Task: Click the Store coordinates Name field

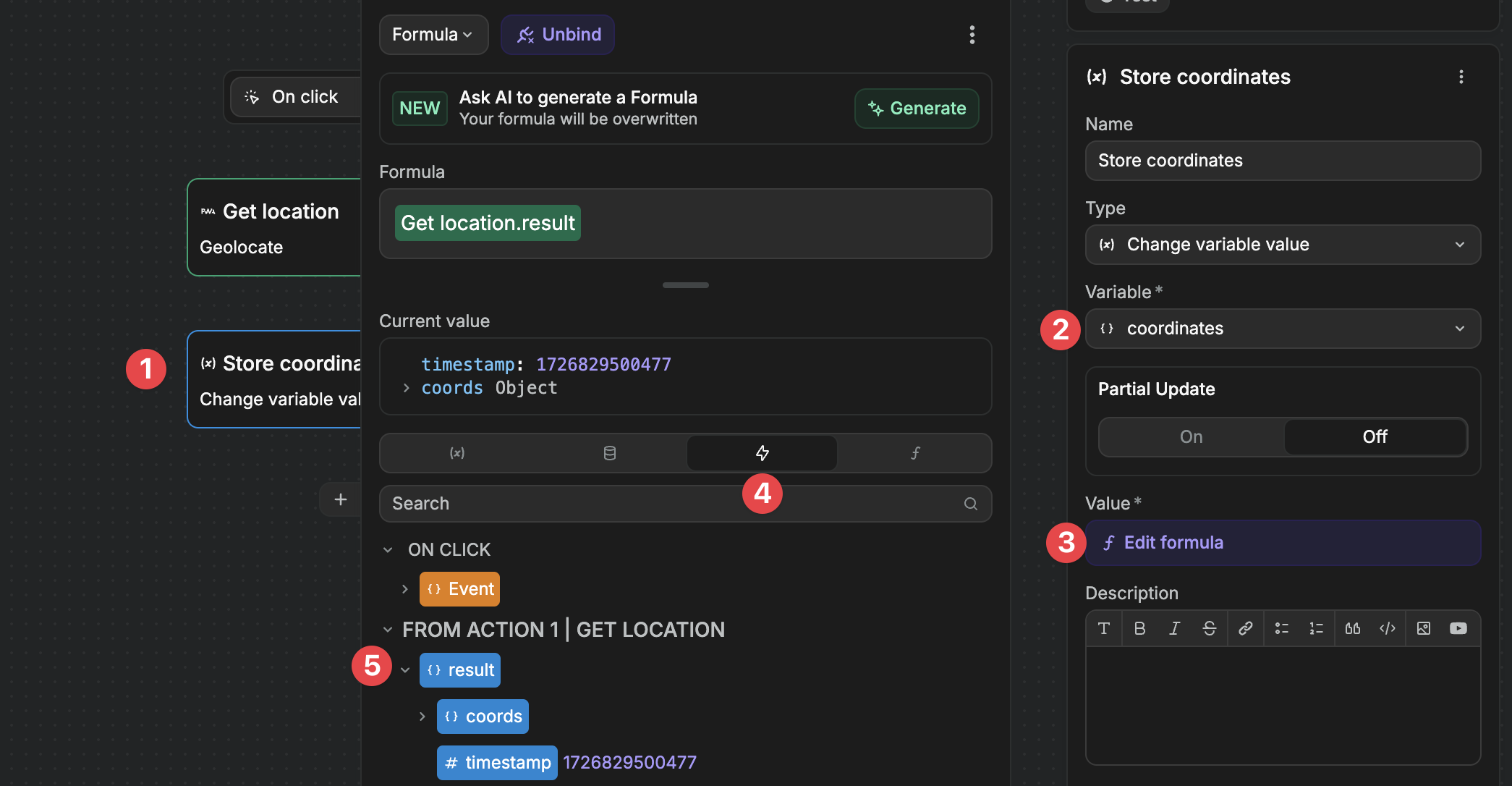Action: (1282, 161)
